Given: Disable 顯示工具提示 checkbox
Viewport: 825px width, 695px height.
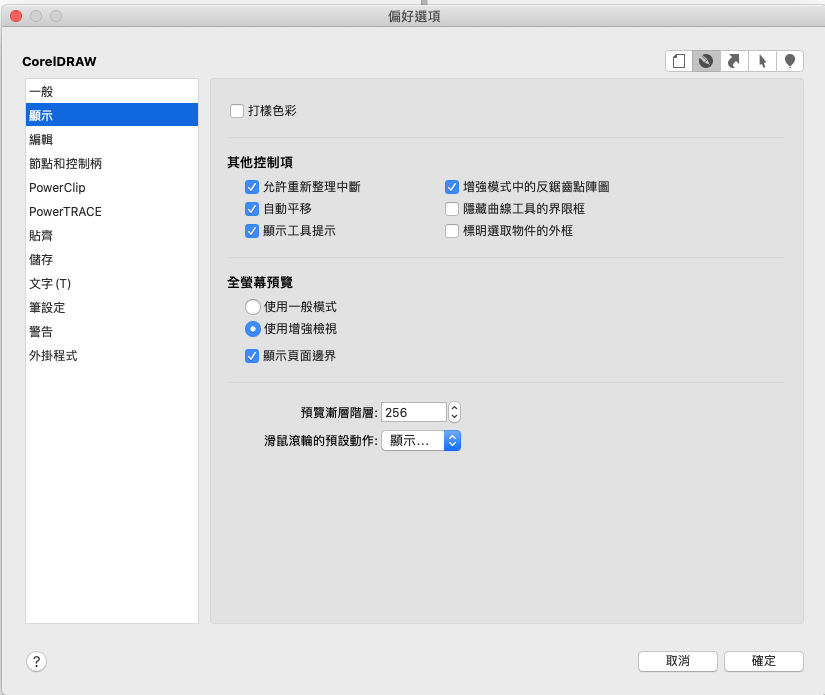Looking at the screenshot, I should 251,231.
